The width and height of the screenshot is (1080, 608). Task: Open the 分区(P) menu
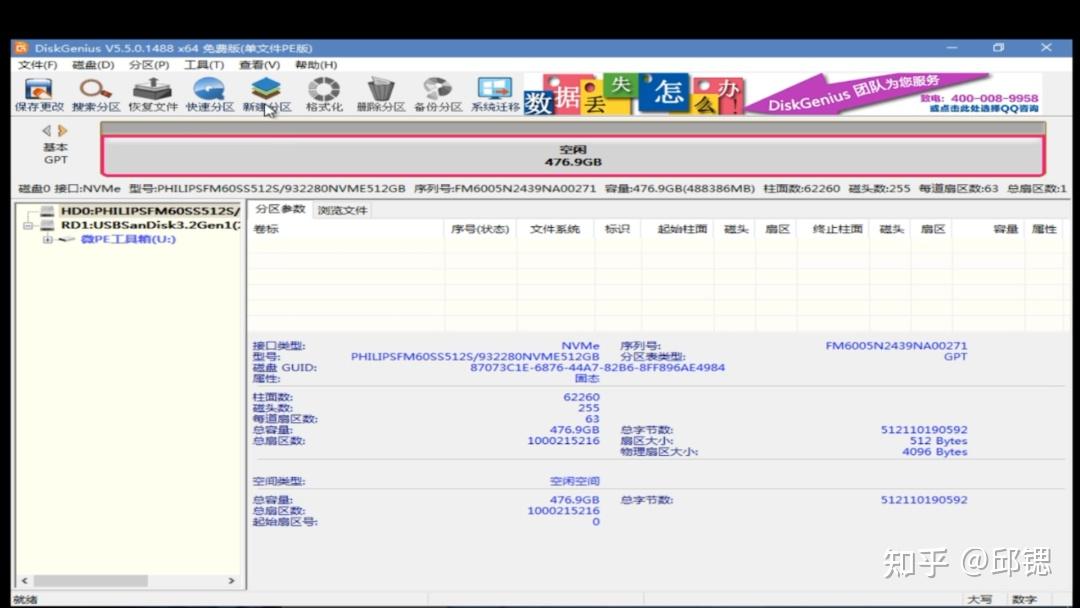coord(149,65)
